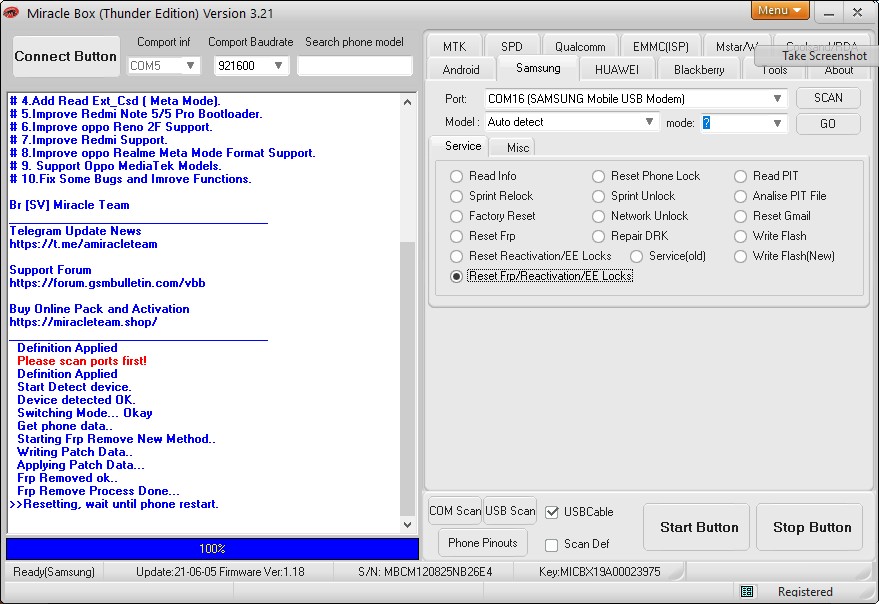This screenshot has width=879, height=604.
Task: Click the Connect Button
Action: pyautogui.click(x=66, y=56)
